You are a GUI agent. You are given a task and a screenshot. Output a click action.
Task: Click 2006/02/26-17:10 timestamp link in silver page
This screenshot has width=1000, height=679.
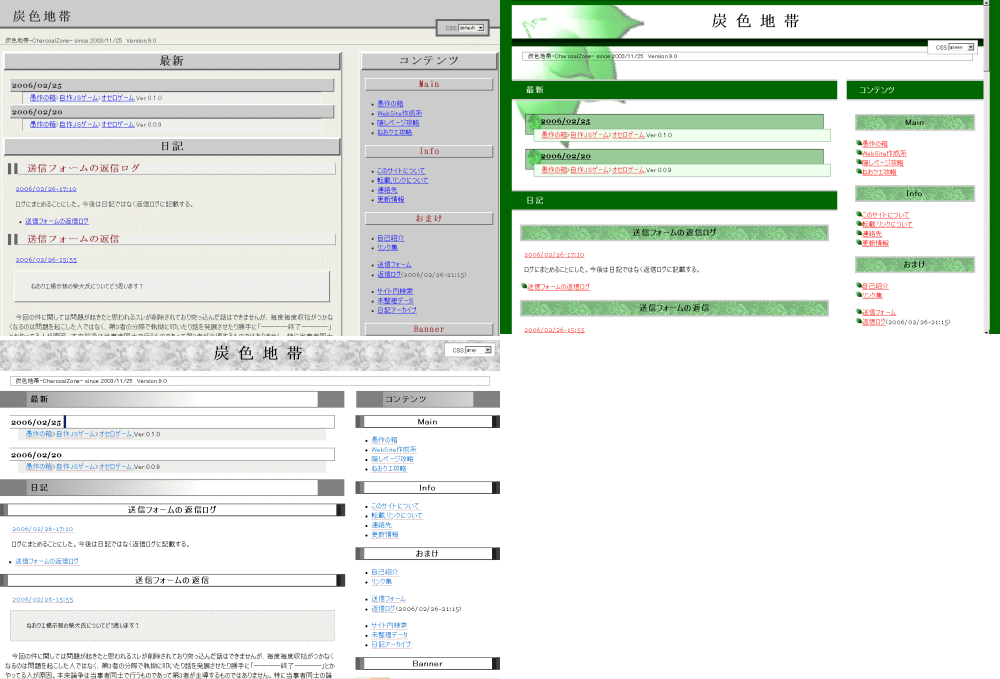[x=42, y=529]
